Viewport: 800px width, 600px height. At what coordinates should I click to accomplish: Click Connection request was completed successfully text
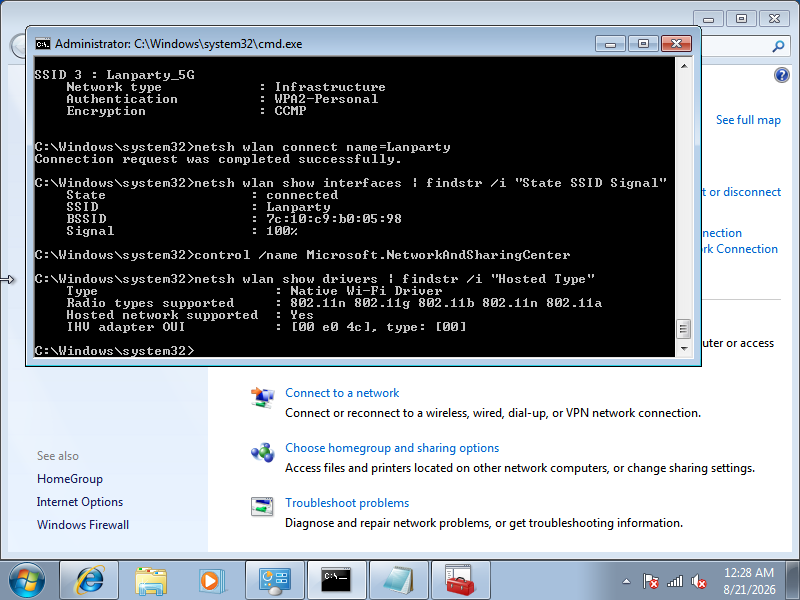pos(218,159)
